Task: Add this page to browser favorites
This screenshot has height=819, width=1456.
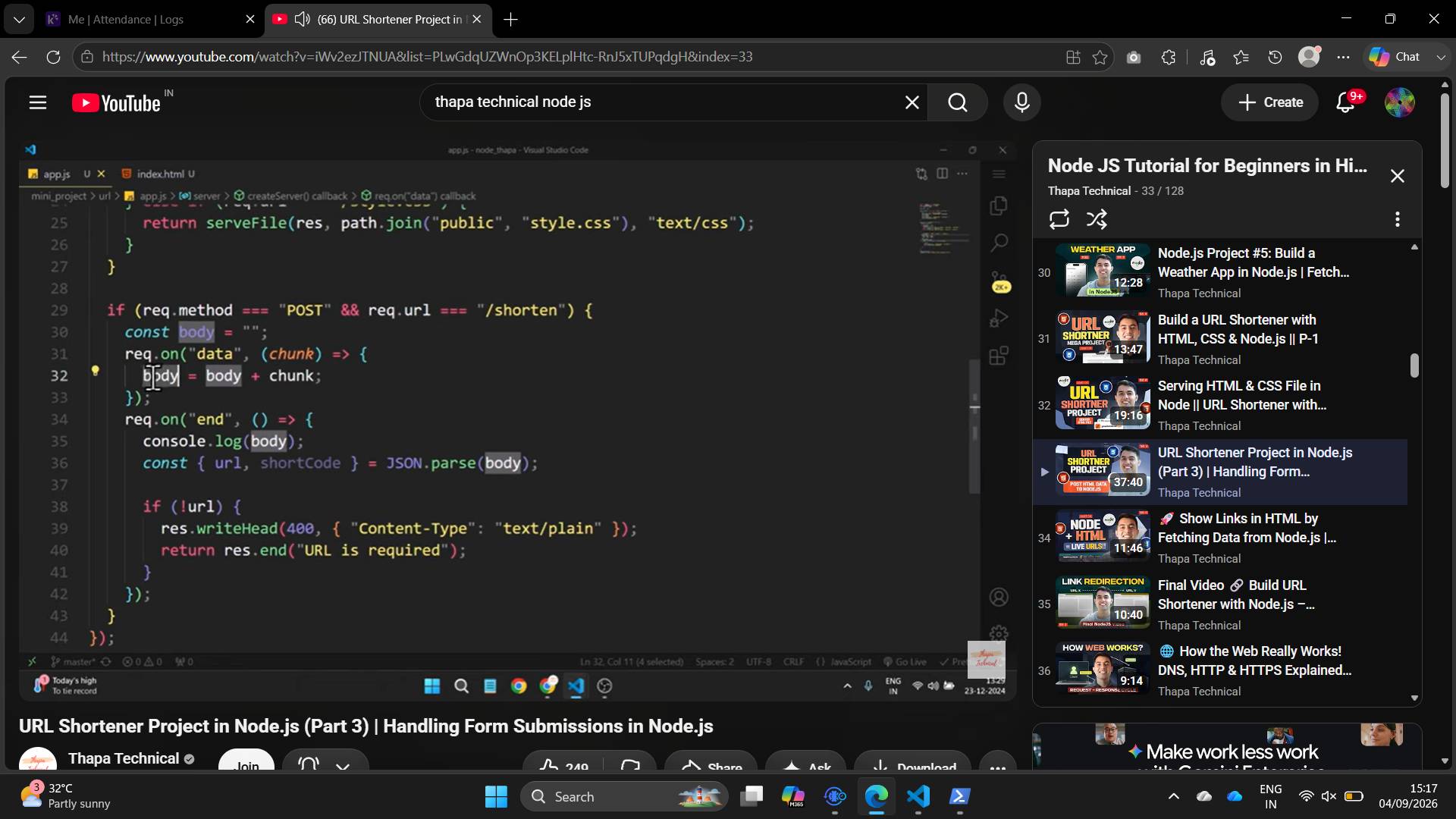Action: point(1100,57)
